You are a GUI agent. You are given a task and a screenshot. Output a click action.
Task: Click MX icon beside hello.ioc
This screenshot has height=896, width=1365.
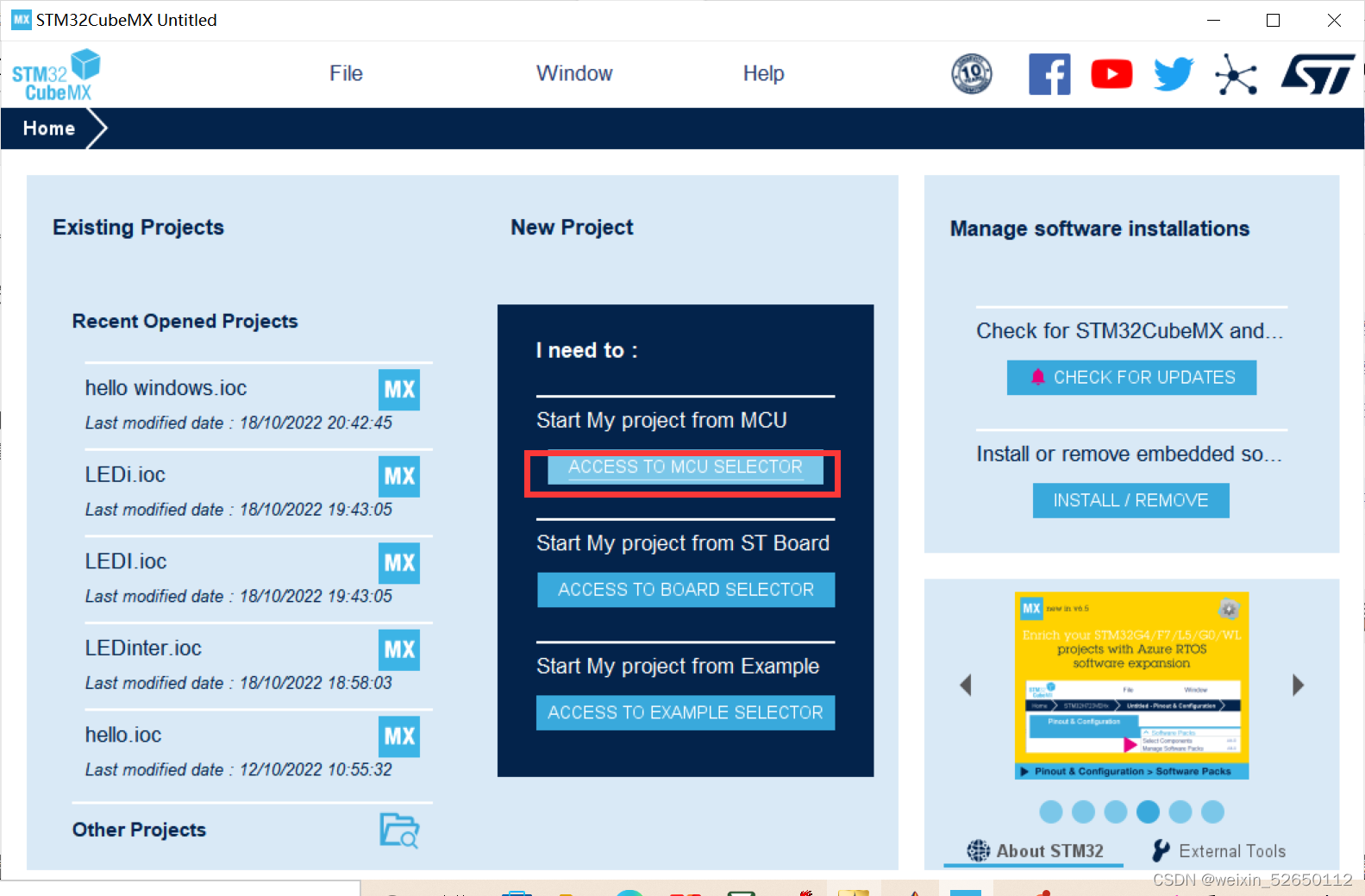tap(399, 736)
